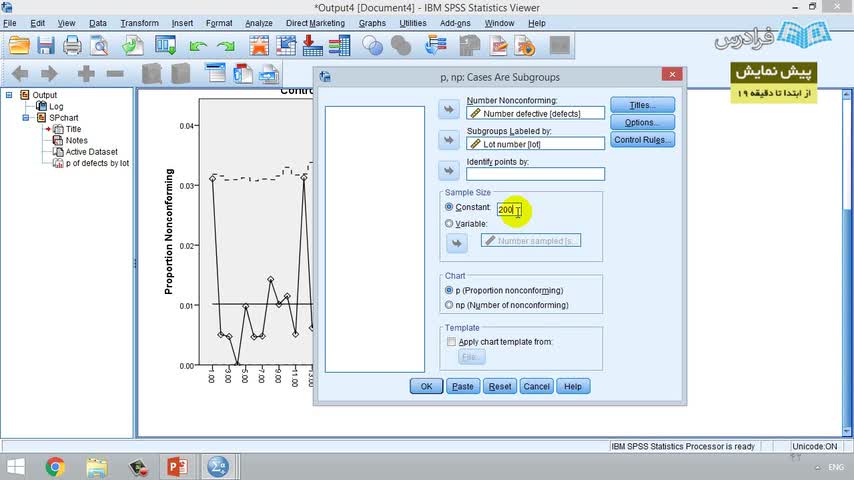Collapse the Output root node in outline

click(9, 95)
